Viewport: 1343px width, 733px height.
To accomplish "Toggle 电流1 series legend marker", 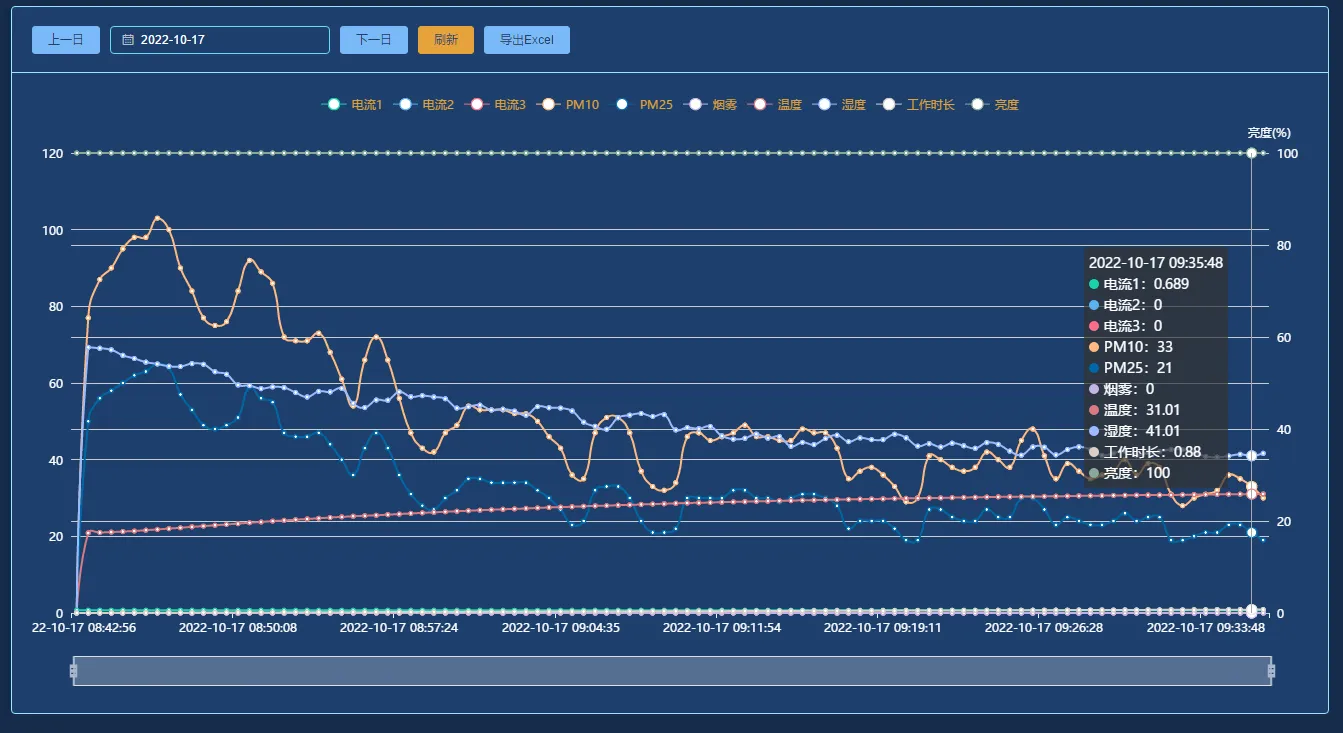I will [x=334, y=105].
